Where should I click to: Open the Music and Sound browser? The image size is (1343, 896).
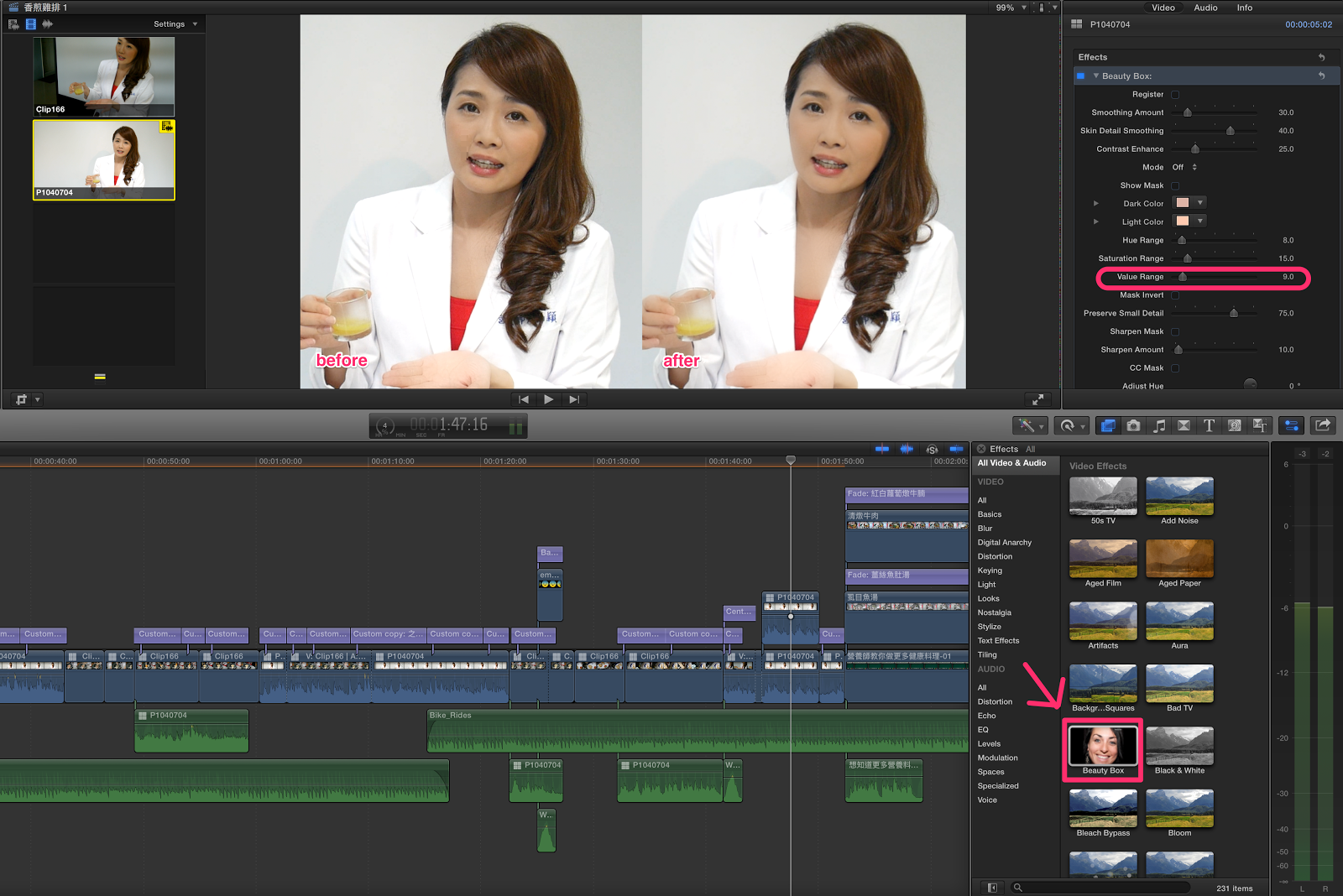1158,425
